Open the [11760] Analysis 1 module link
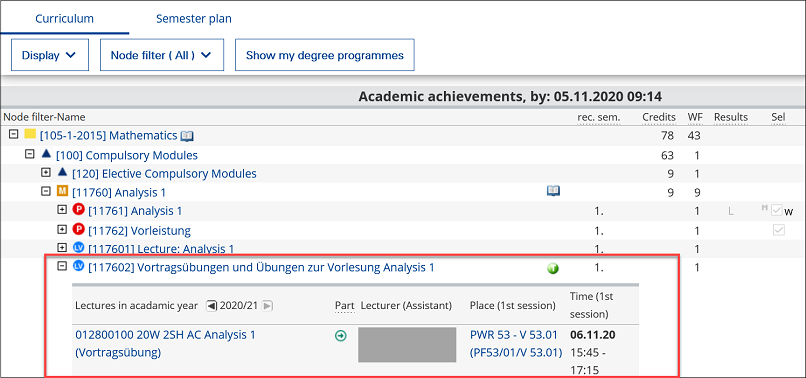 119,192
